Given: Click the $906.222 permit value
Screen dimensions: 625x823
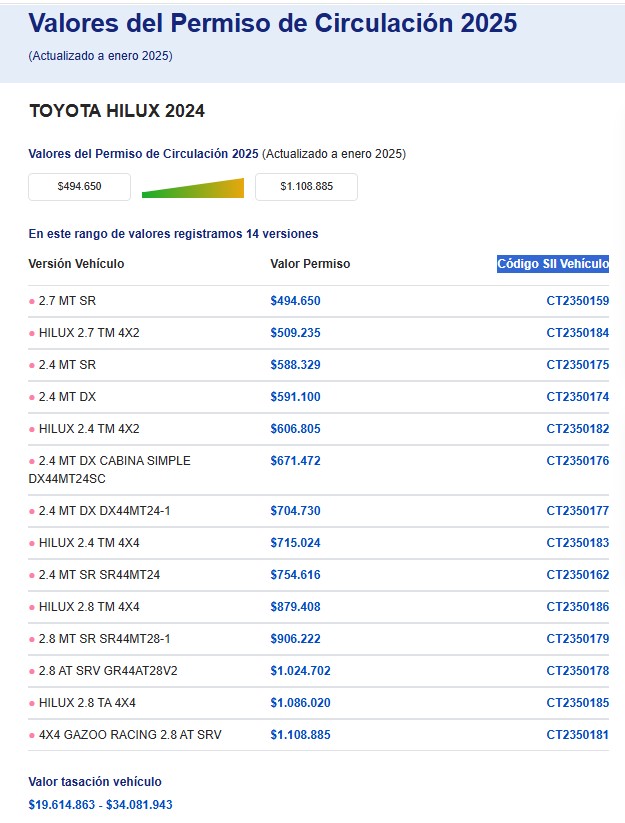Looking at the screenshot, I should (x=295, y=639).
